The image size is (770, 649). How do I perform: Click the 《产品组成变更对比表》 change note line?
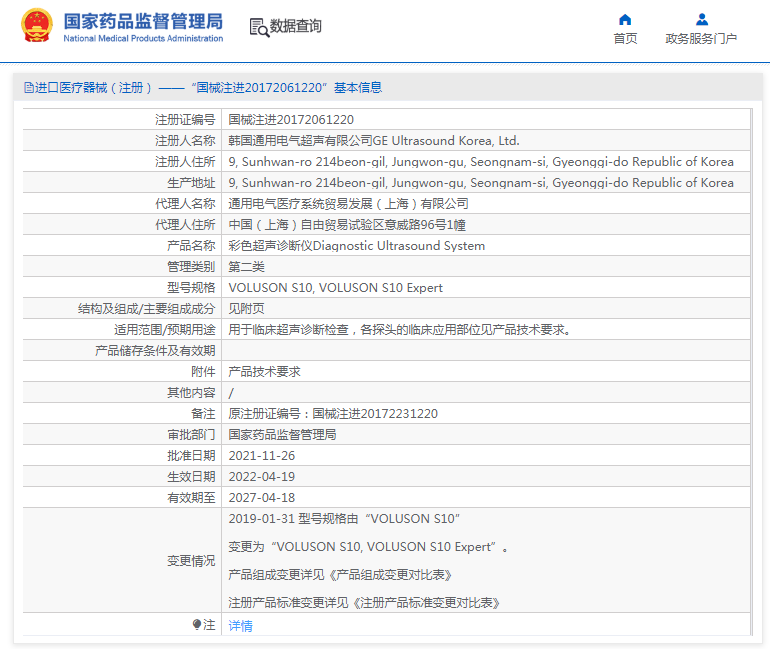340,575
